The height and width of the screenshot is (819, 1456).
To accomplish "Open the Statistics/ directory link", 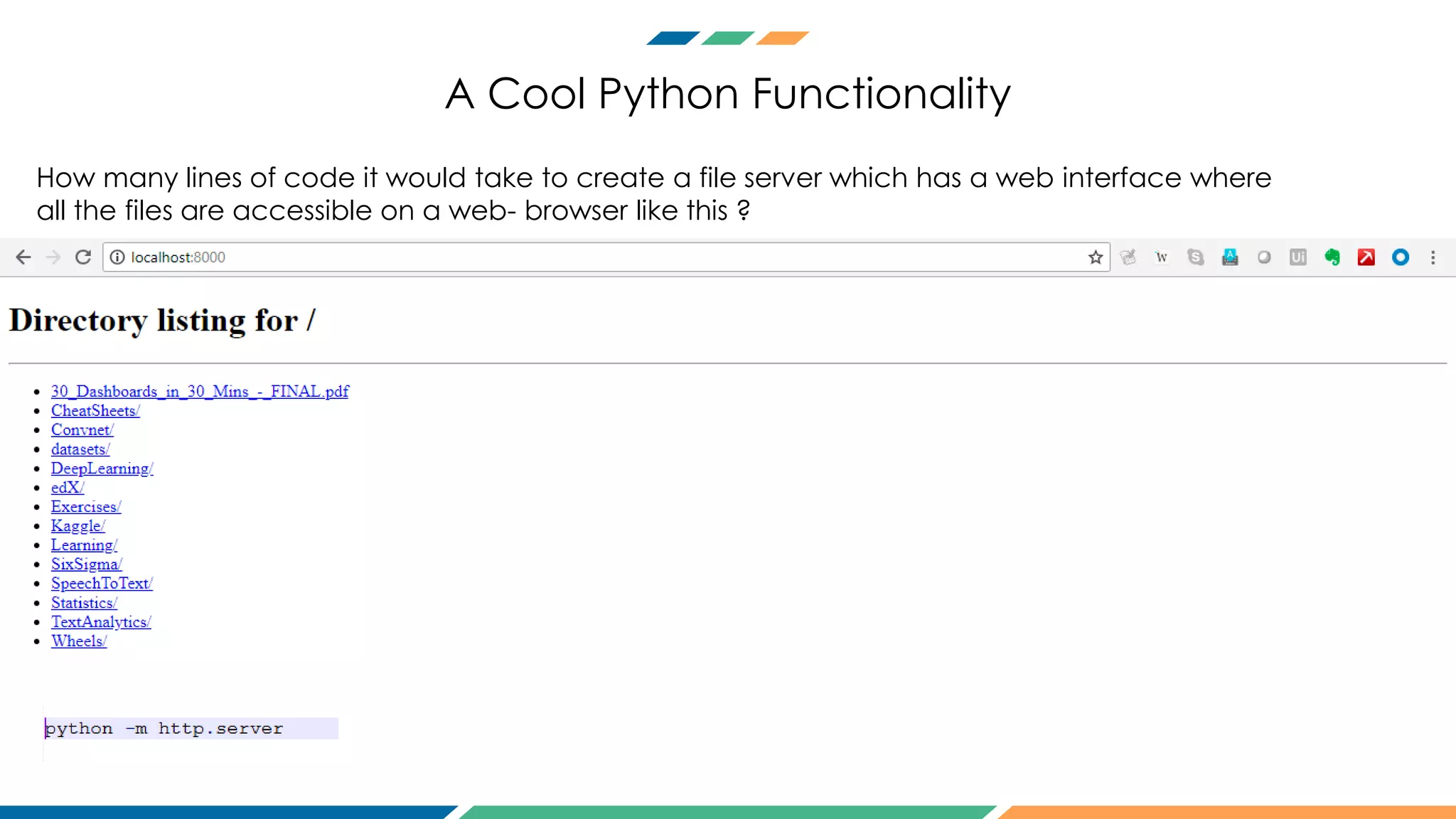I will pos(84,603).
